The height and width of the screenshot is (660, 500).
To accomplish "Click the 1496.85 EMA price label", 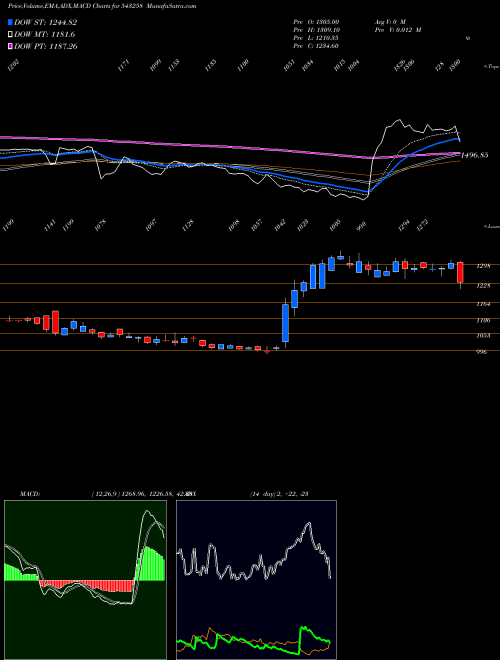I will point(474,155).
